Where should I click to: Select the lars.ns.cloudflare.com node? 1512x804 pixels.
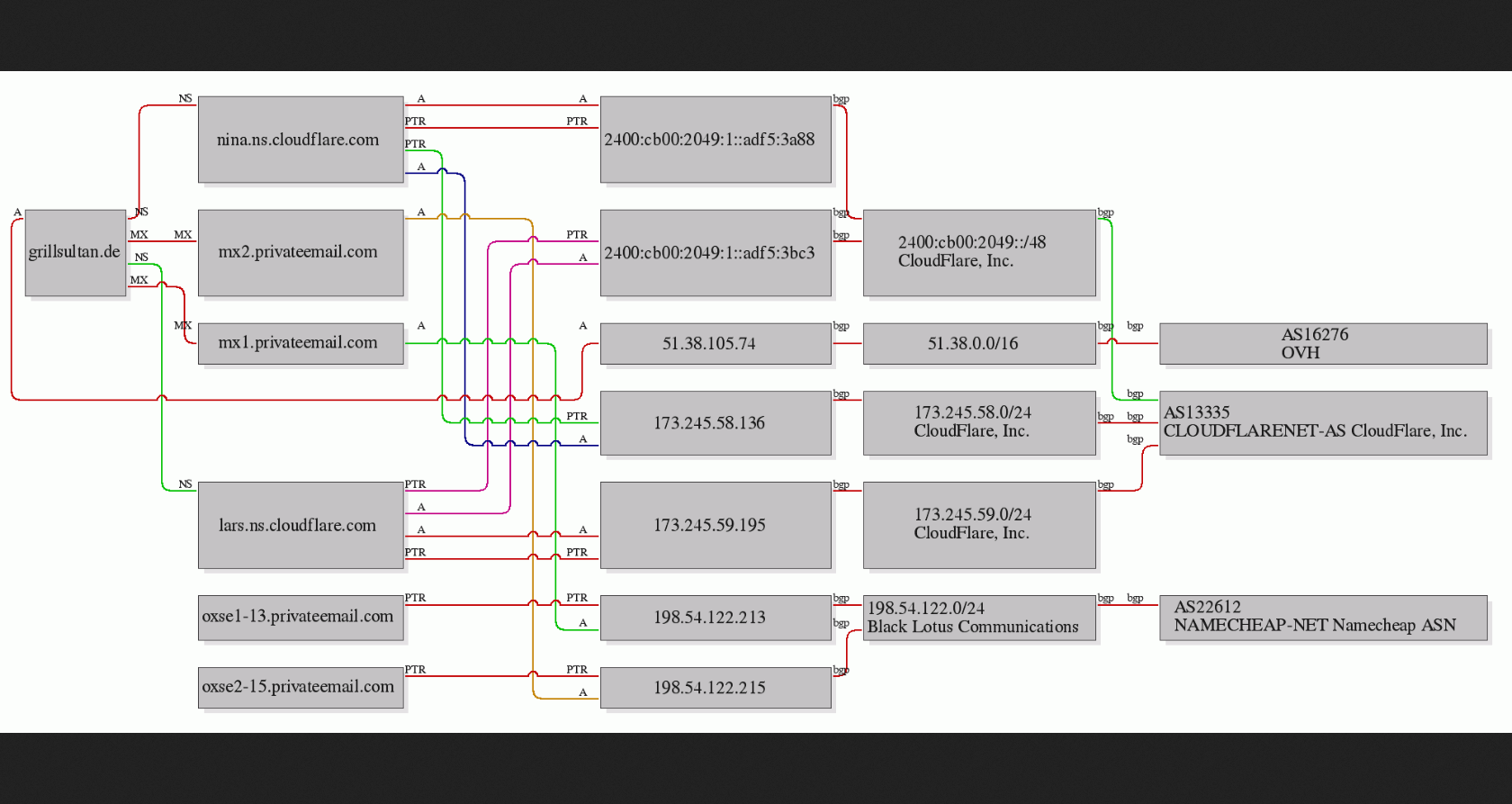pos(301,525)
